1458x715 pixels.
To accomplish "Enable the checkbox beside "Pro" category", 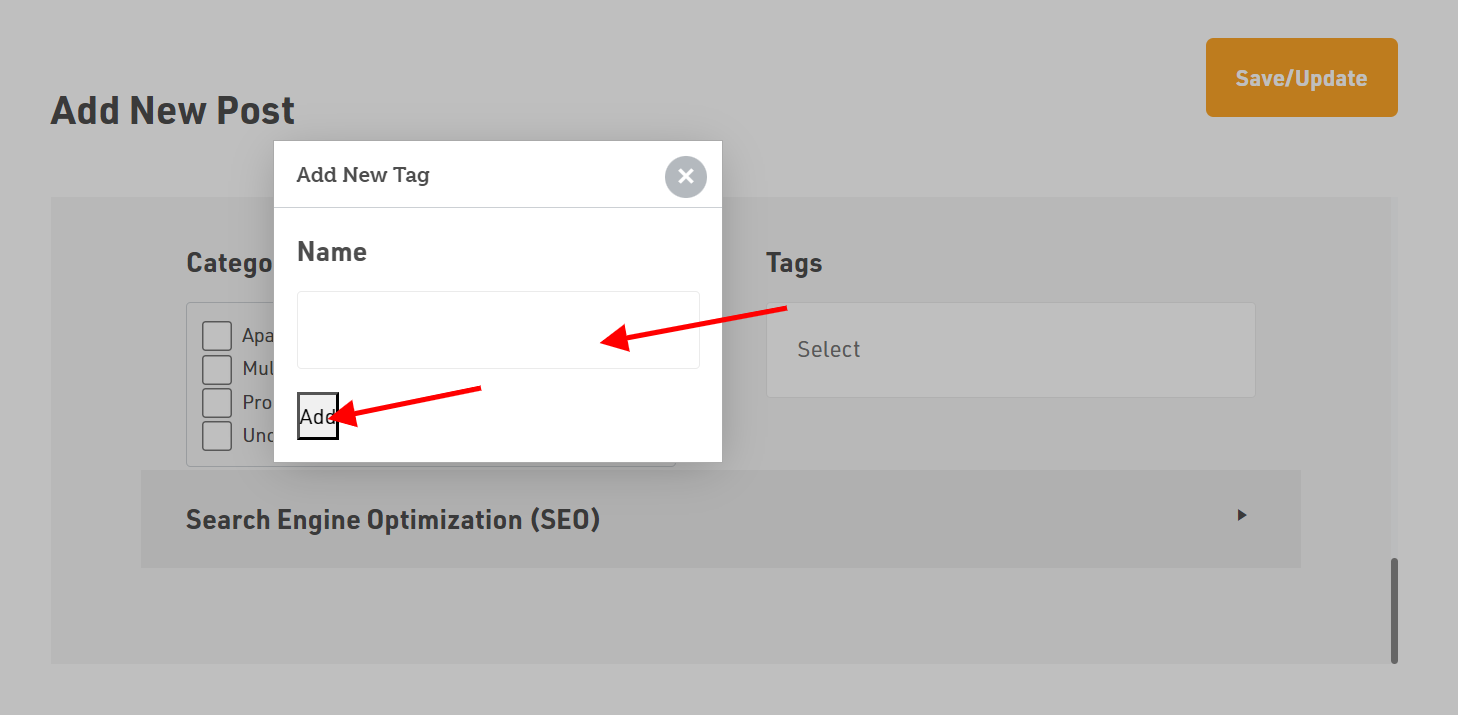I will [217, 402].
